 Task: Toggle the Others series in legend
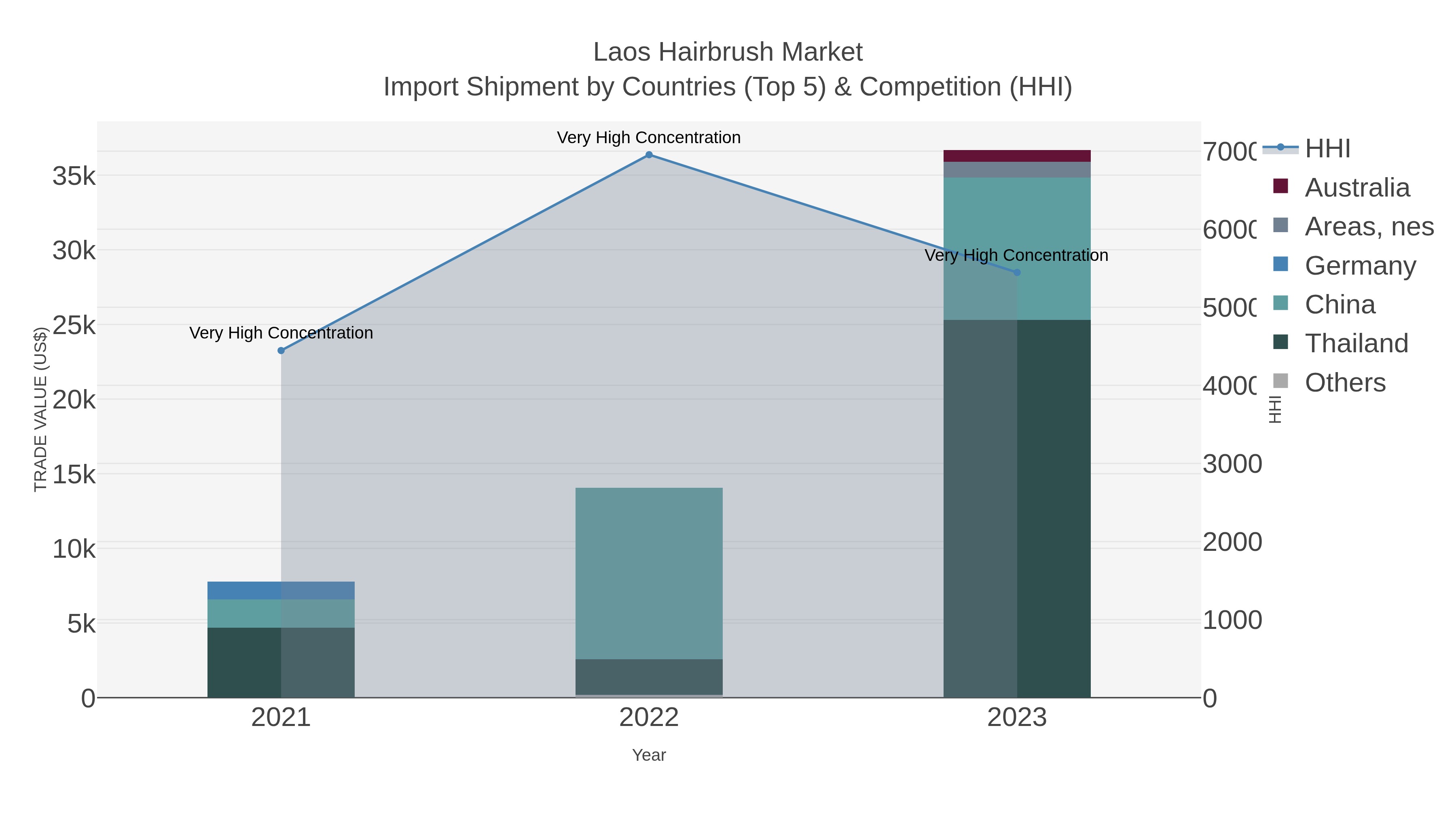1329,382
